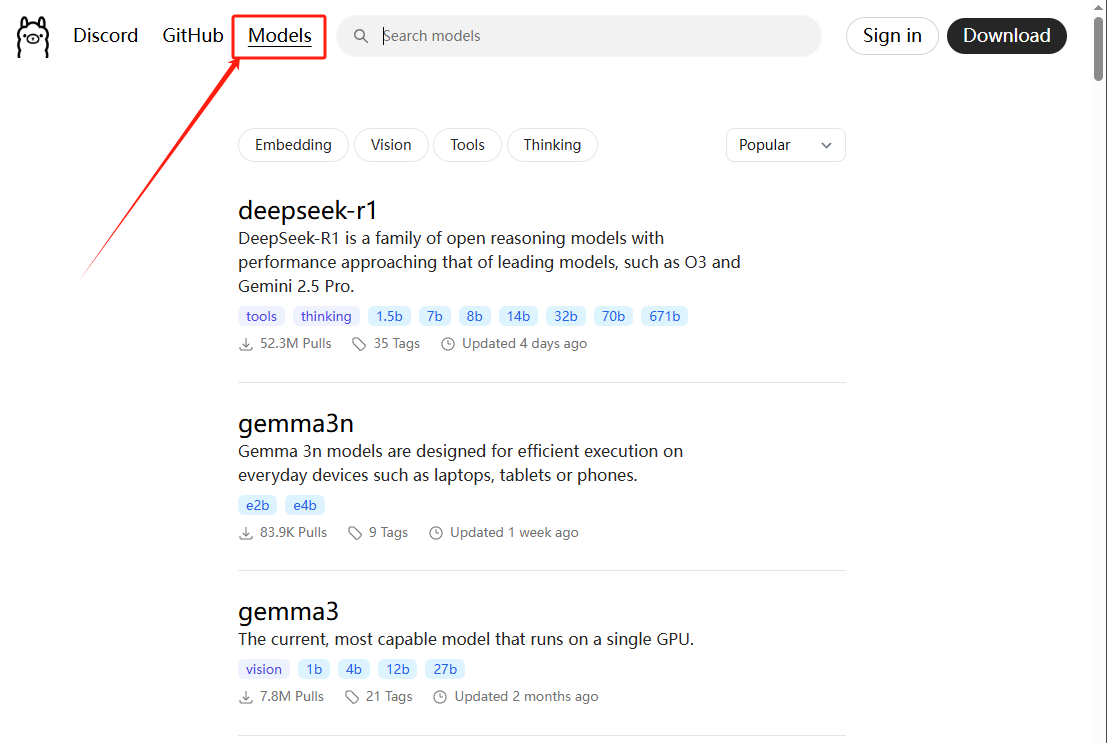Click the download icon beside 52.3M Pulls
This screenshot has width=1107, height=743.
[x=246, y=344]
